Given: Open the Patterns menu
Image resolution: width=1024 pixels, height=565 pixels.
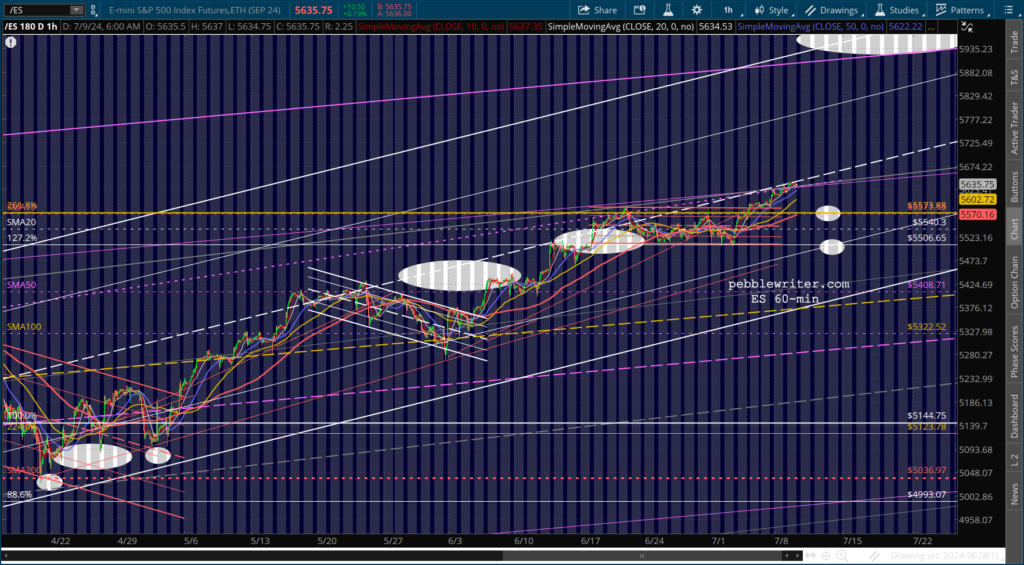Looking at the screenshot, I should [x=960, y=9].
